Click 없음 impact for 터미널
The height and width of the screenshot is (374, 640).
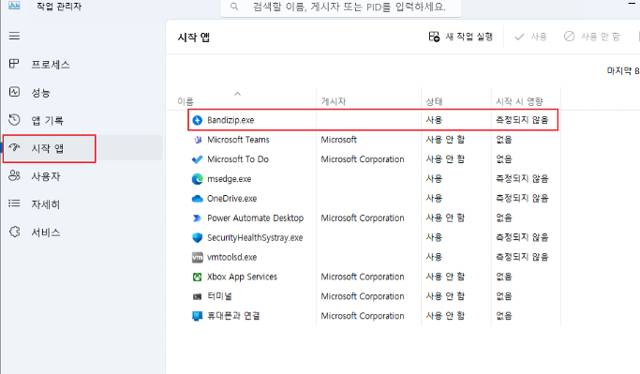pos(504,296)
